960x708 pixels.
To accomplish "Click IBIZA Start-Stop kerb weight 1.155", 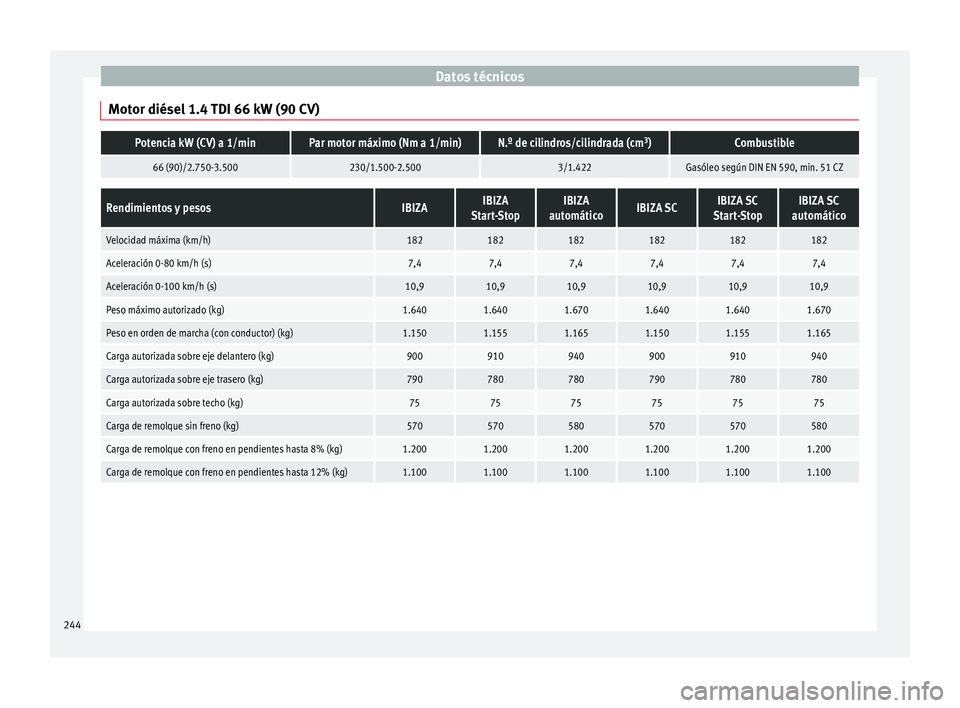I will (x=495, y=333).
